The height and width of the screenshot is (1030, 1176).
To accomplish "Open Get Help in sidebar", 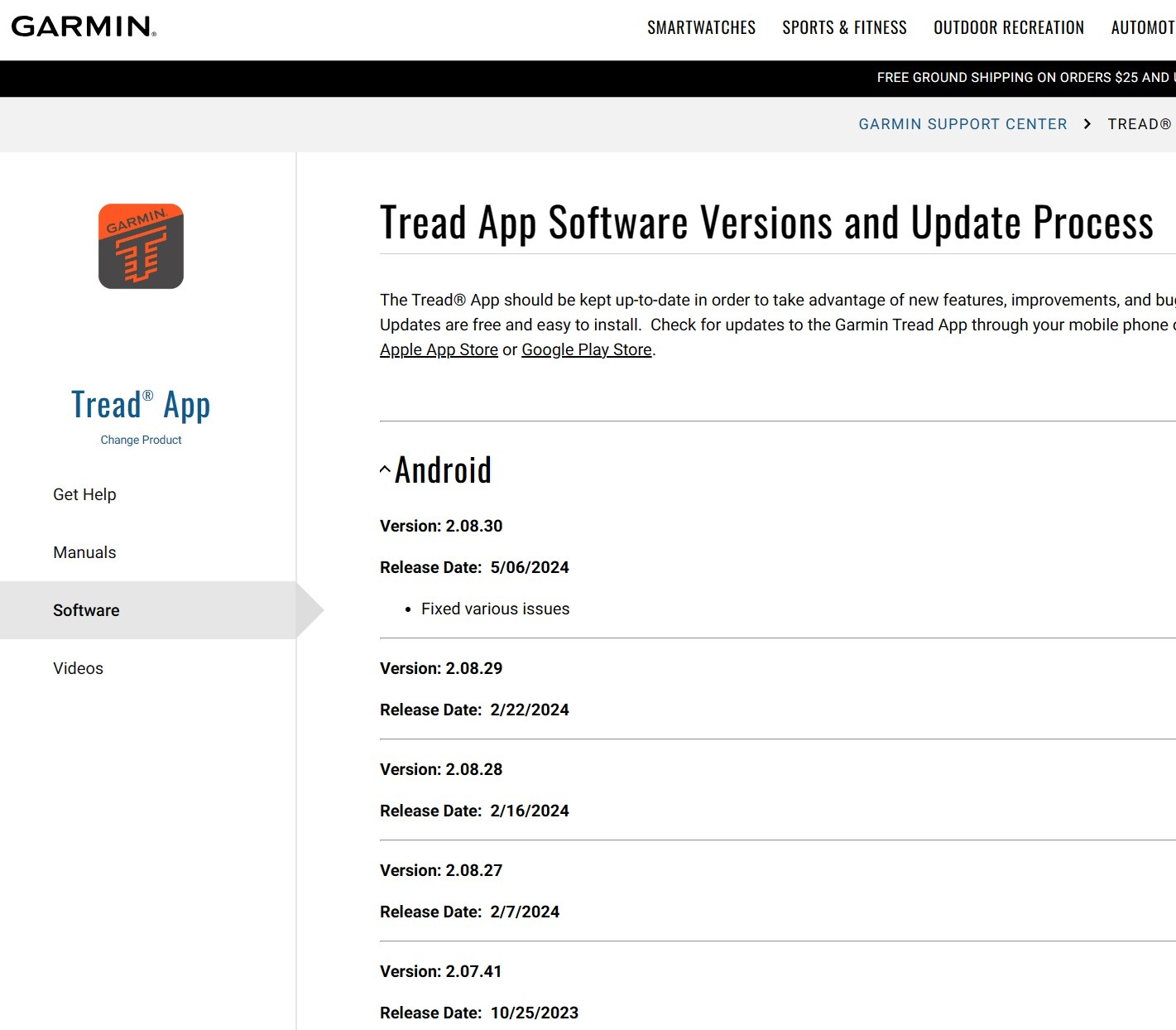I will [x=84, y=494].
